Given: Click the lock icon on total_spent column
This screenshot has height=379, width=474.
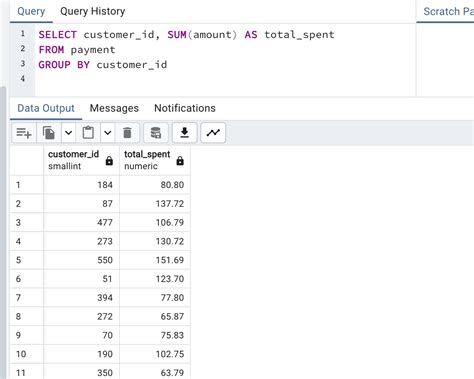Looking at the screenshot, I should [180, 161].
